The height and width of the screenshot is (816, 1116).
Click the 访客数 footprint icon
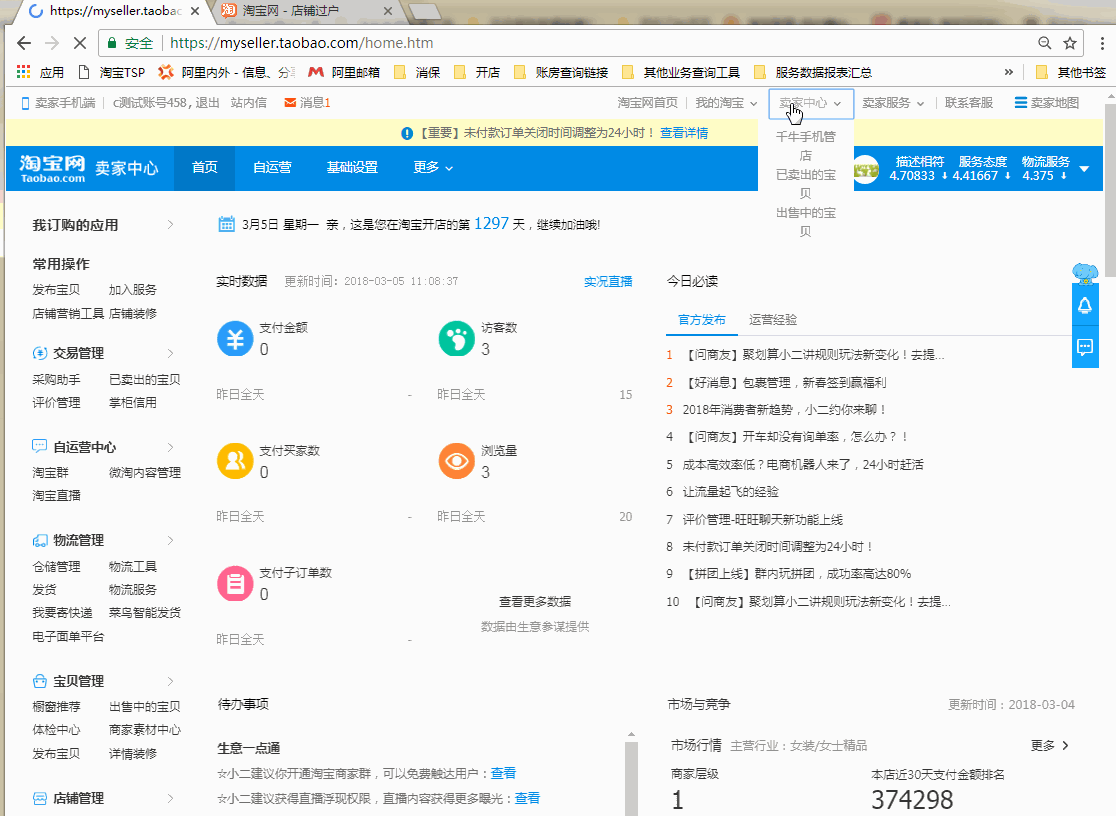click(x=456, y=338)
